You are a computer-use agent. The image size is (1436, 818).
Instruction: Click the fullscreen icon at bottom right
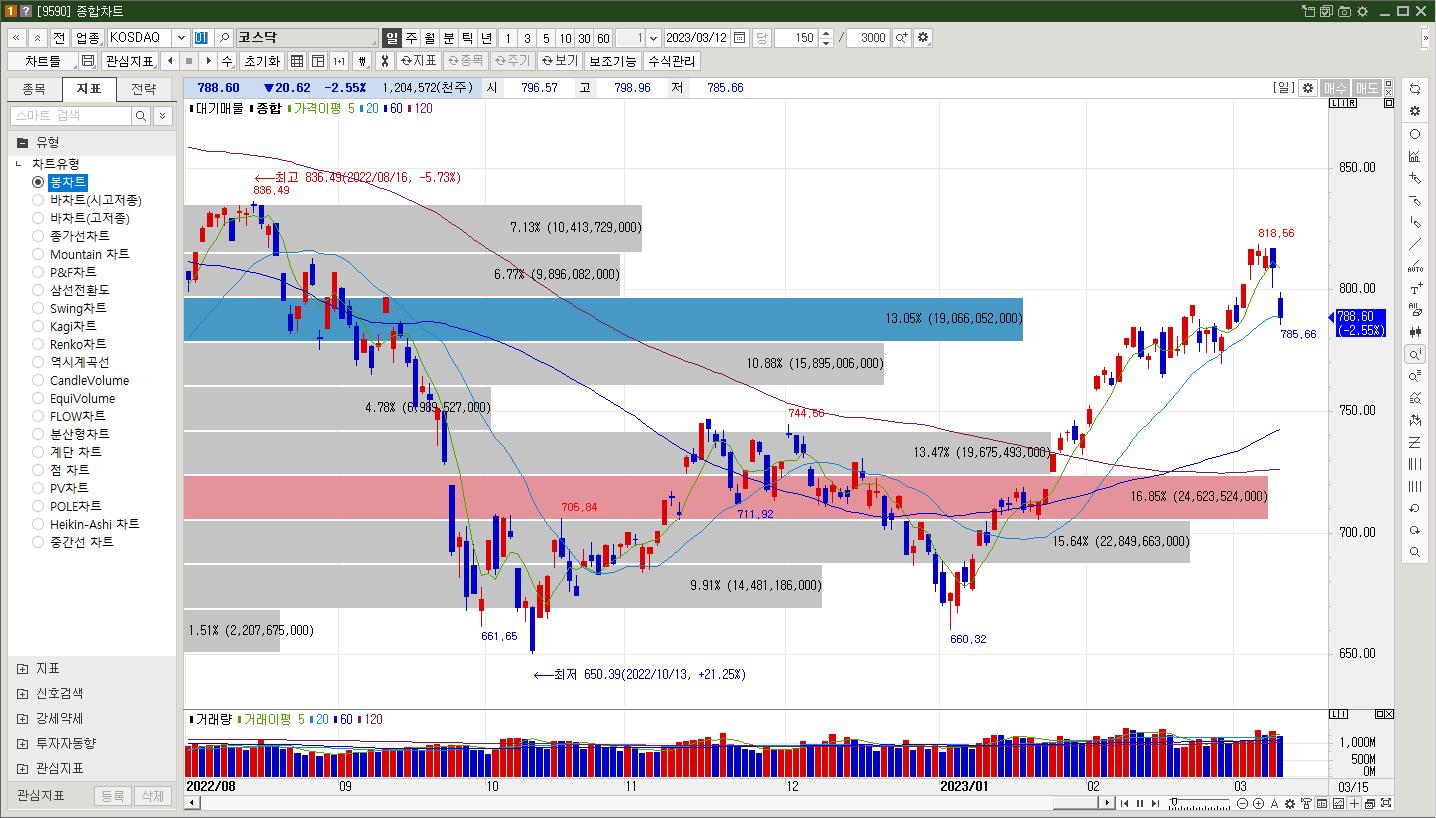(x=1386, y=804)
